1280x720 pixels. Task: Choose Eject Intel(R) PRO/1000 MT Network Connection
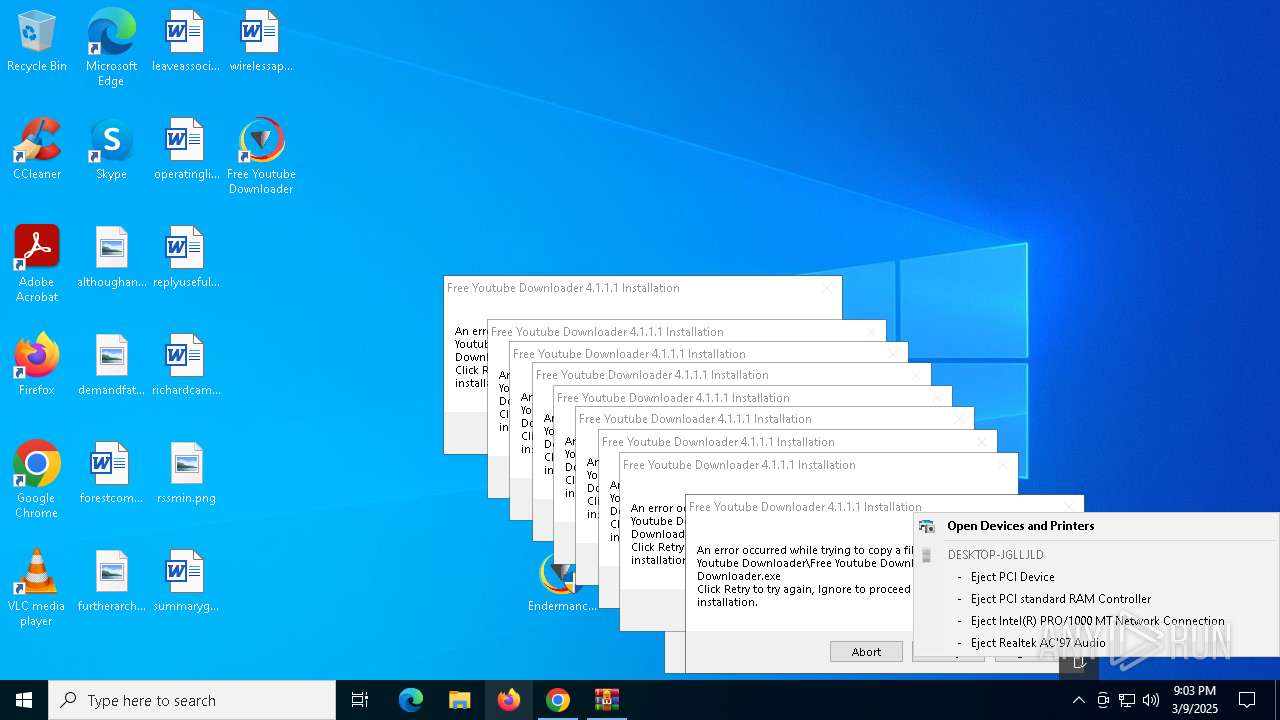click(x=1096, y=621)
